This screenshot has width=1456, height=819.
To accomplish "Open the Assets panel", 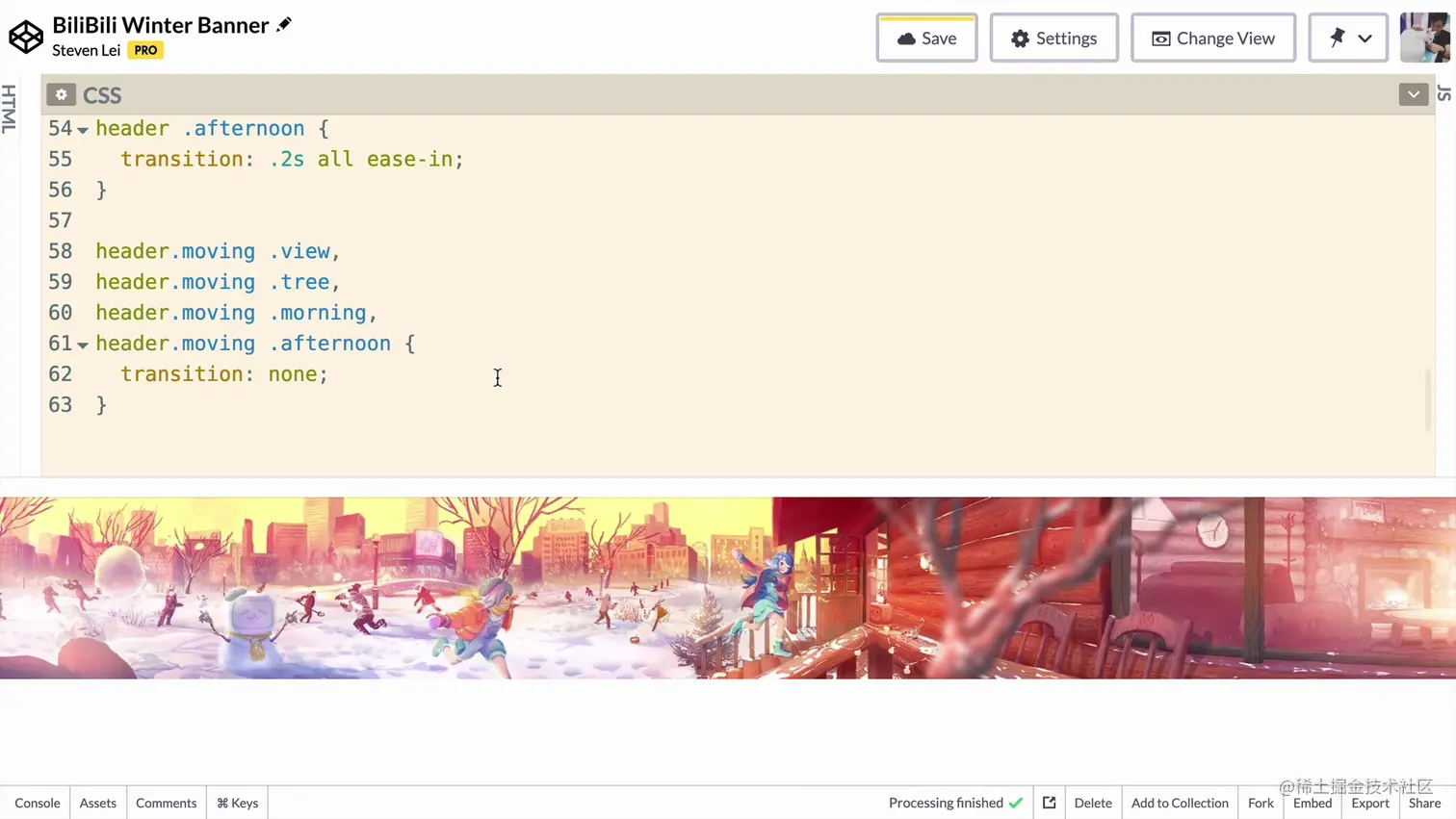I will pyautogui.click(x=98, y=803).
